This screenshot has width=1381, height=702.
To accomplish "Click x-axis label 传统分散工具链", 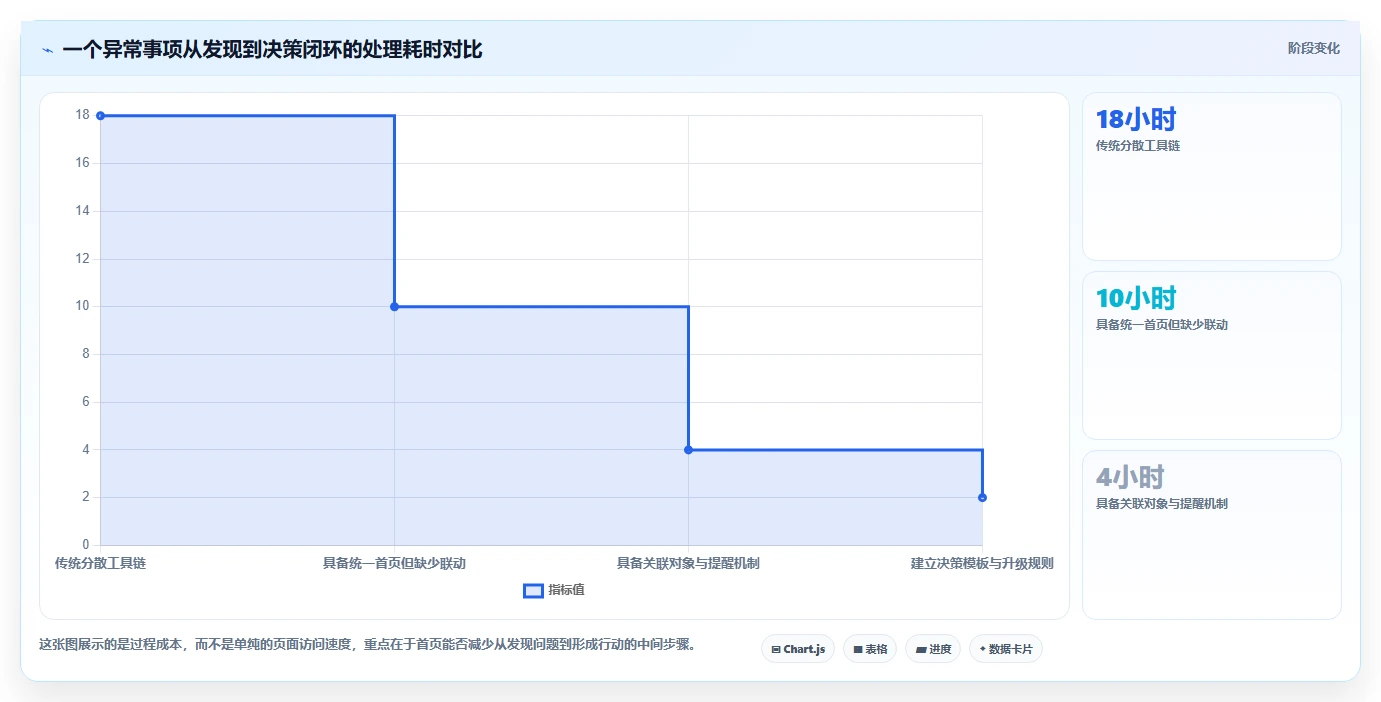I will pyautogui.click(x=100, y=563).
